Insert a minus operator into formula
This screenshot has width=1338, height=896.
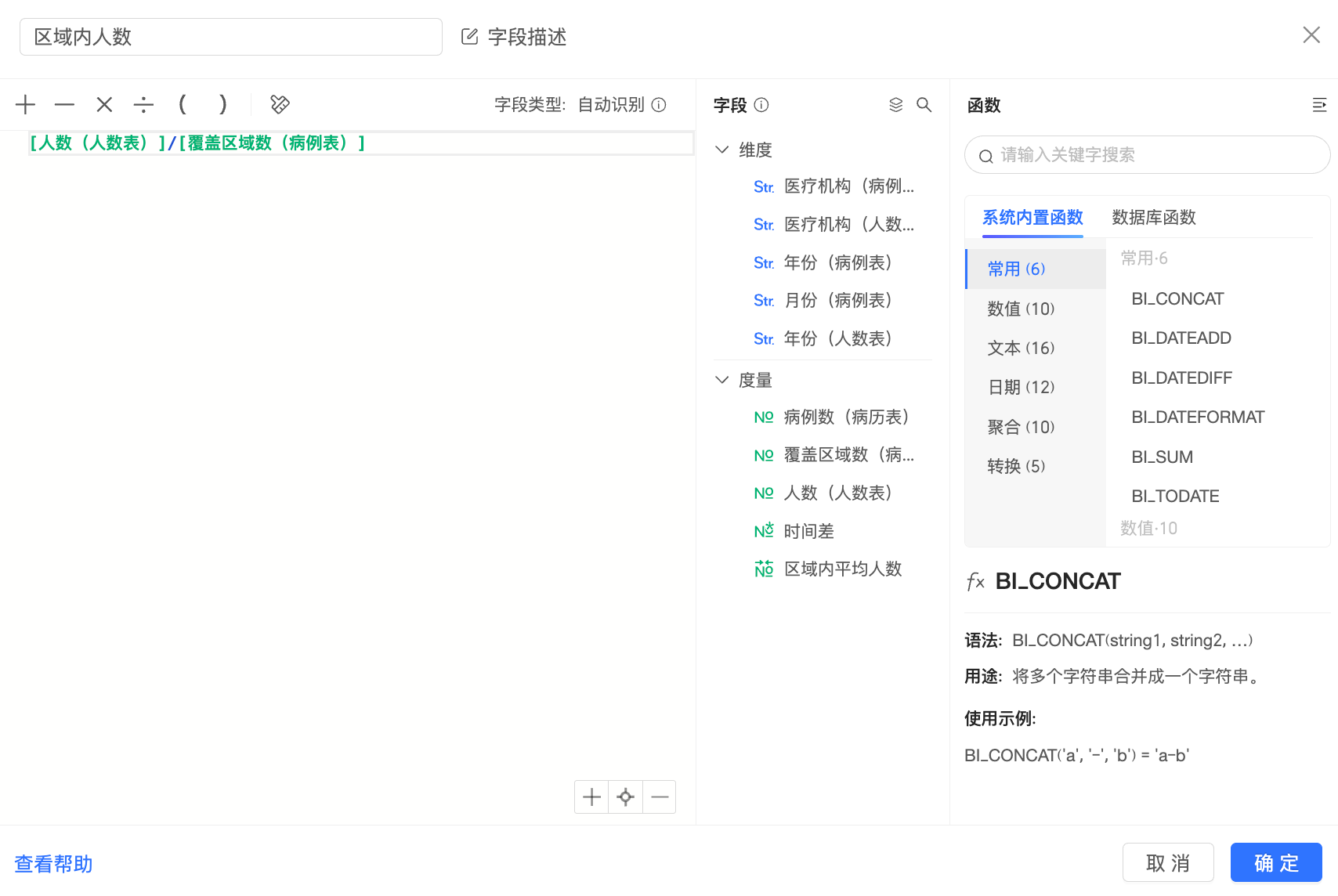(x=65, y=104)
